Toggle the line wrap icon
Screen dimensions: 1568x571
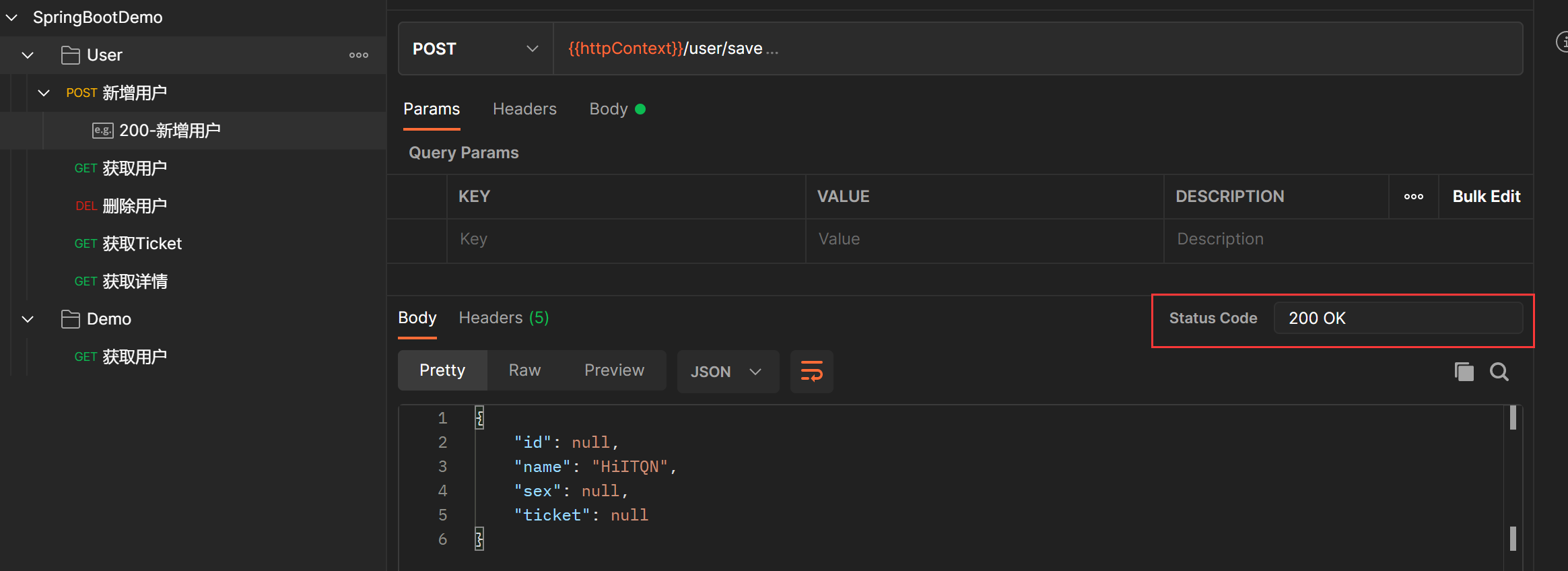click(811, 371)
